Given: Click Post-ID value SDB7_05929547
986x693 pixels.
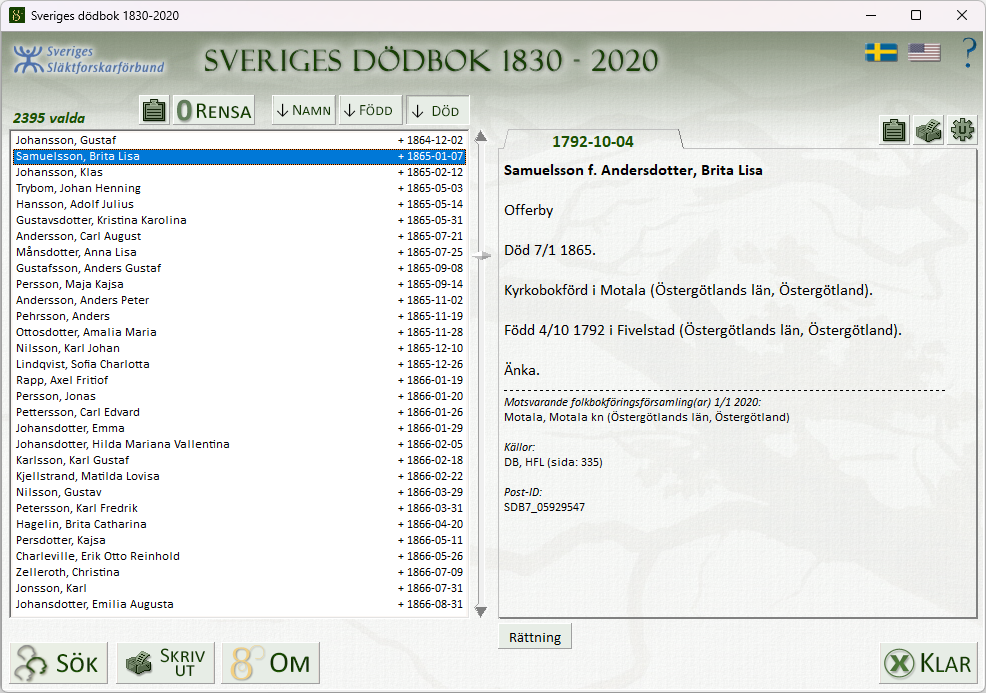Looking at the screenshot, I should (544, 507).
